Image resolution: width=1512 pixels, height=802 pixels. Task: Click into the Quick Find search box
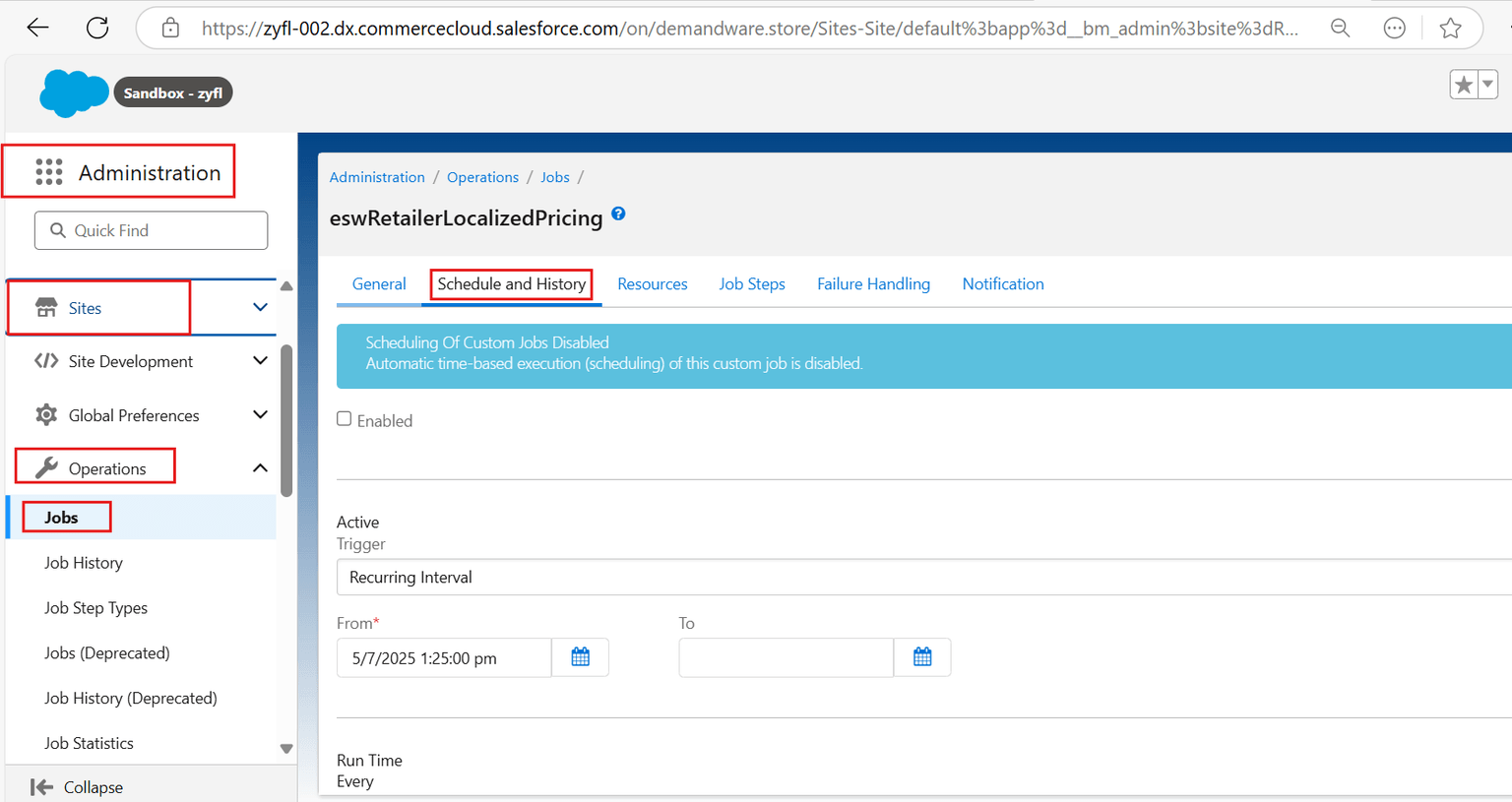(x=151, y=230)
